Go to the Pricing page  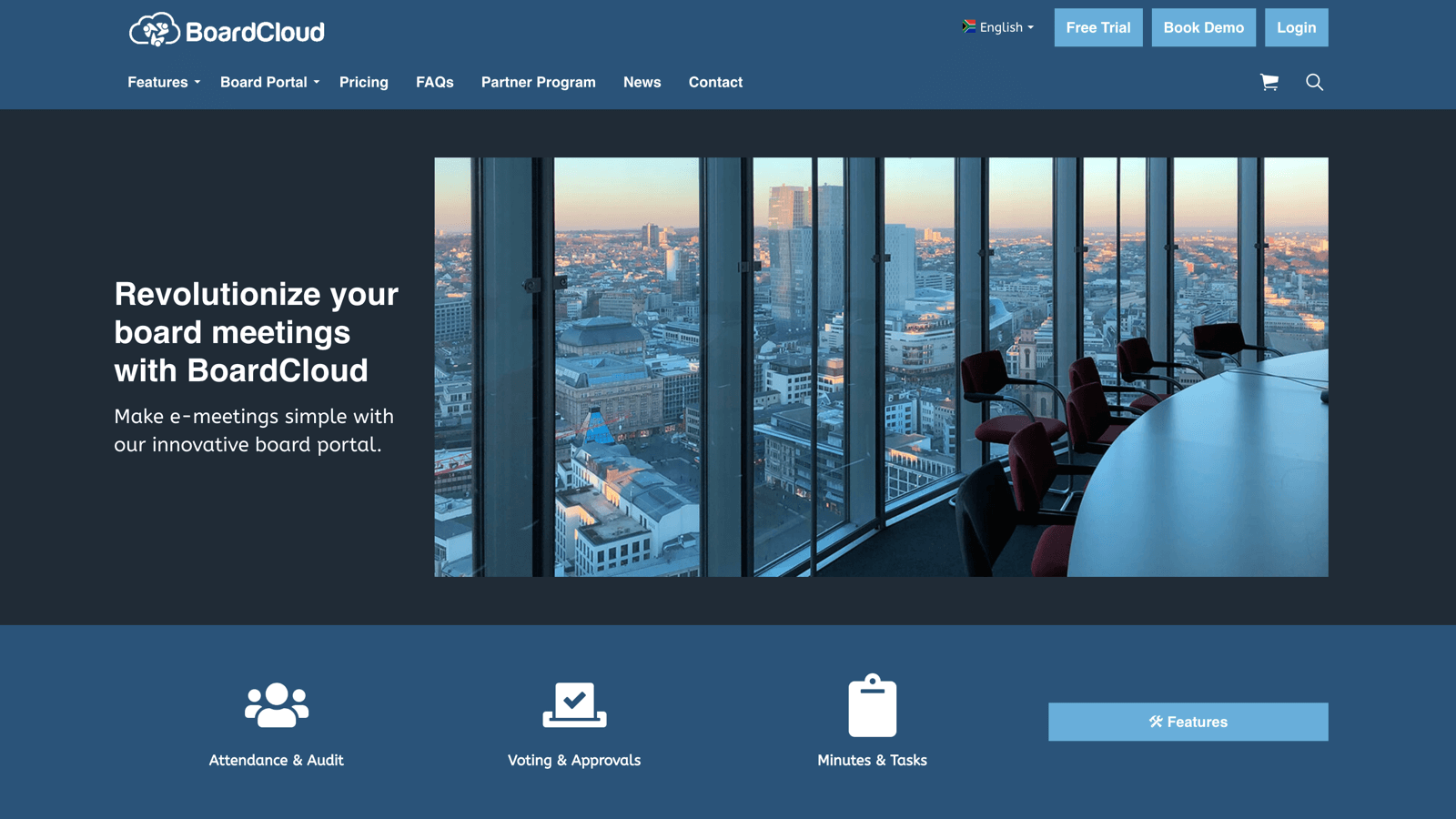[x=364, y=82]
